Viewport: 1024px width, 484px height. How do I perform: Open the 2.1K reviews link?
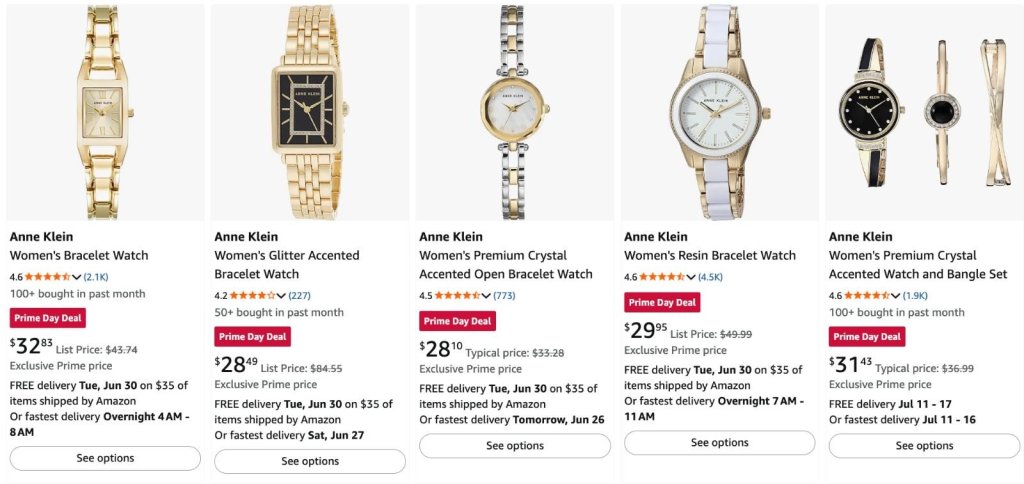pyautogui.click(x=96, y=277)
